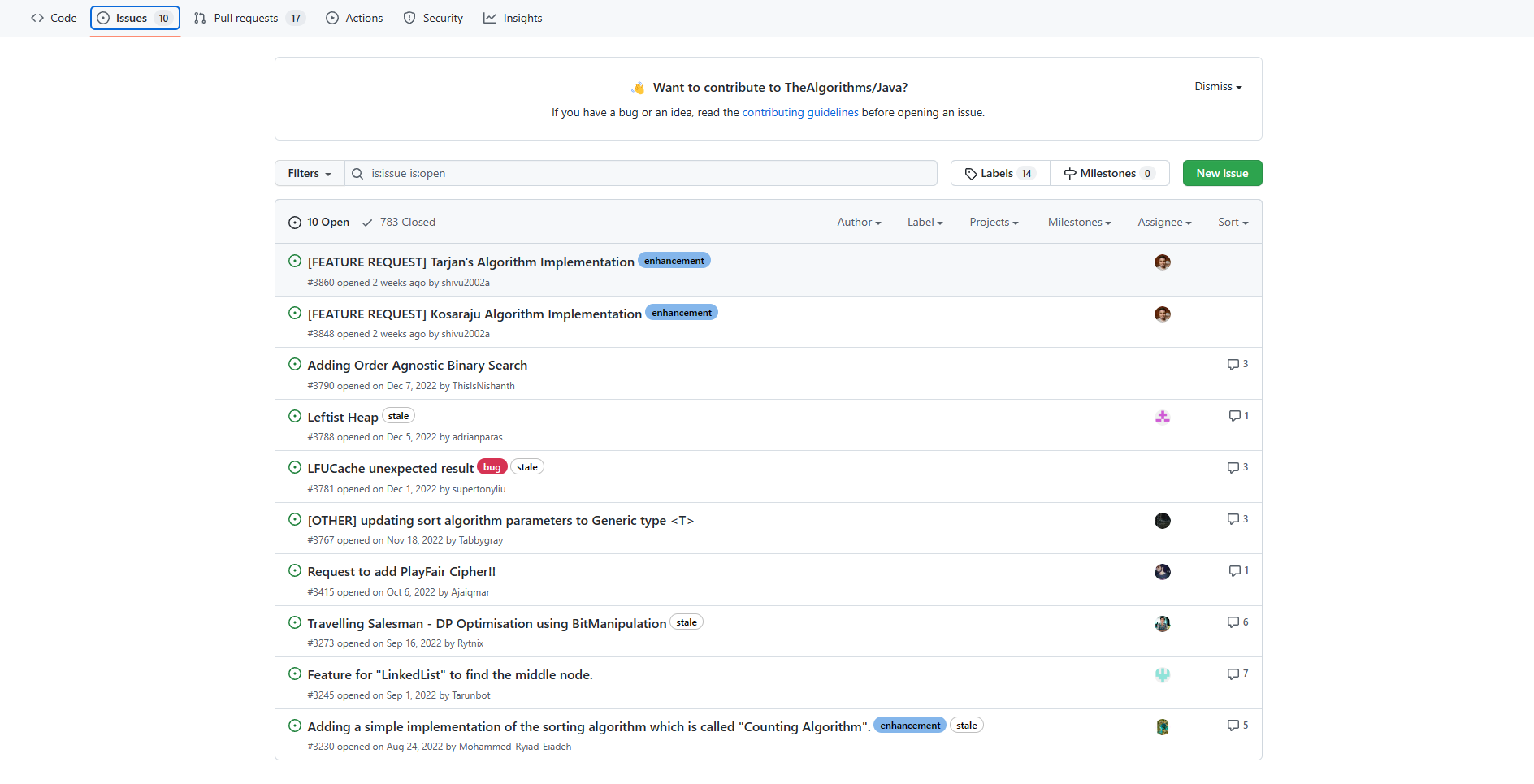This screenshot has width=1534, height=784.
Task: Open the Travelling Salesman DP Optimisation issue
Action: pos(487,624)
